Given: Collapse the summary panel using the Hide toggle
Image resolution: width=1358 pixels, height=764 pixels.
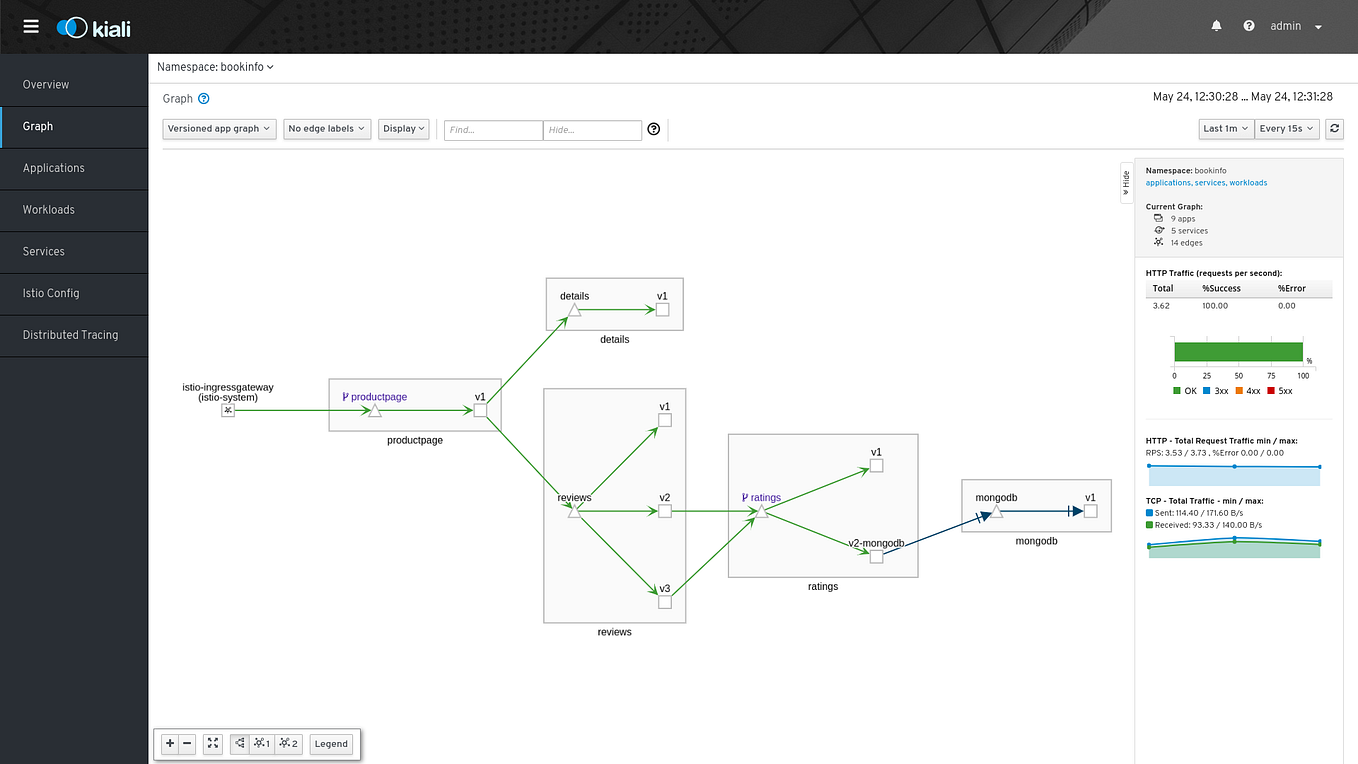Looking at the screenshot, I should tap(1126, 183).
